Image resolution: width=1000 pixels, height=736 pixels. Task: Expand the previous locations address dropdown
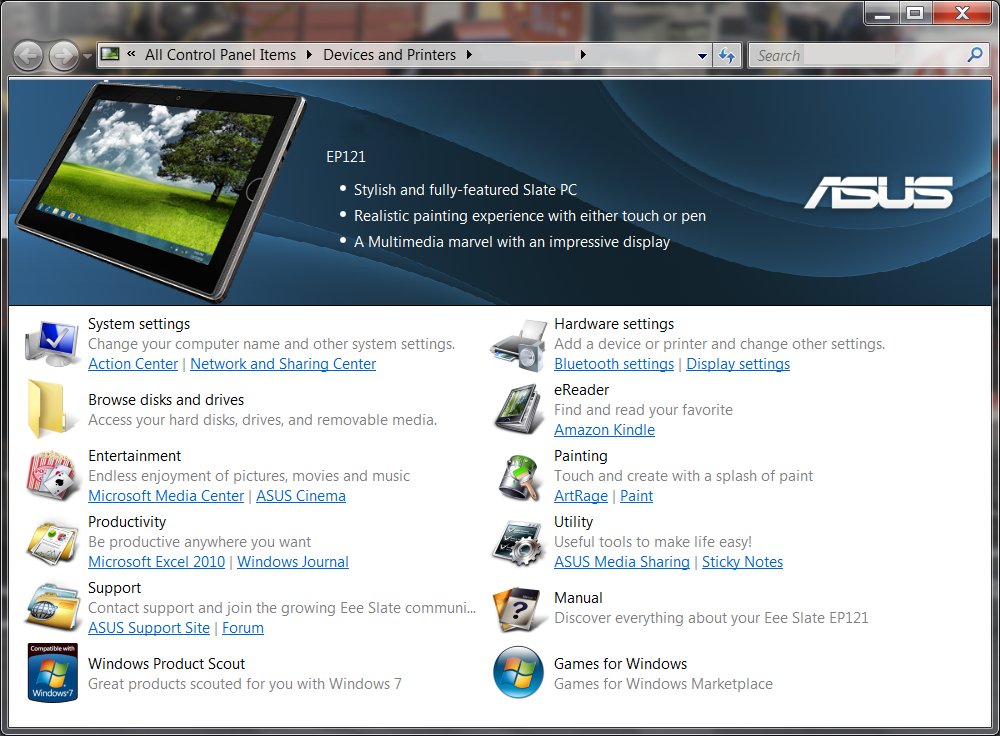point(702,55)
